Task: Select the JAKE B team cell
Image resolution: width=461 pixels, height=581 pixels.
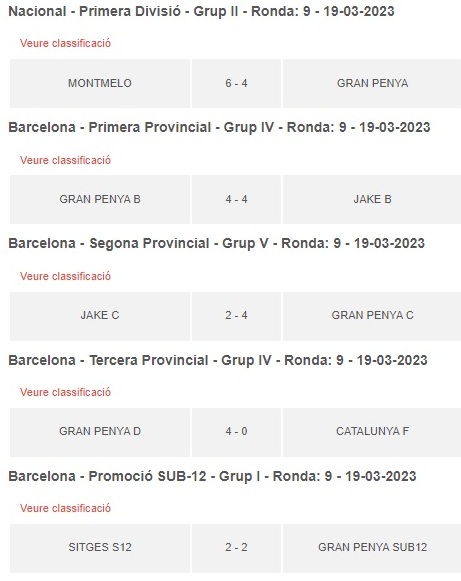Action: tap(372, 199)
